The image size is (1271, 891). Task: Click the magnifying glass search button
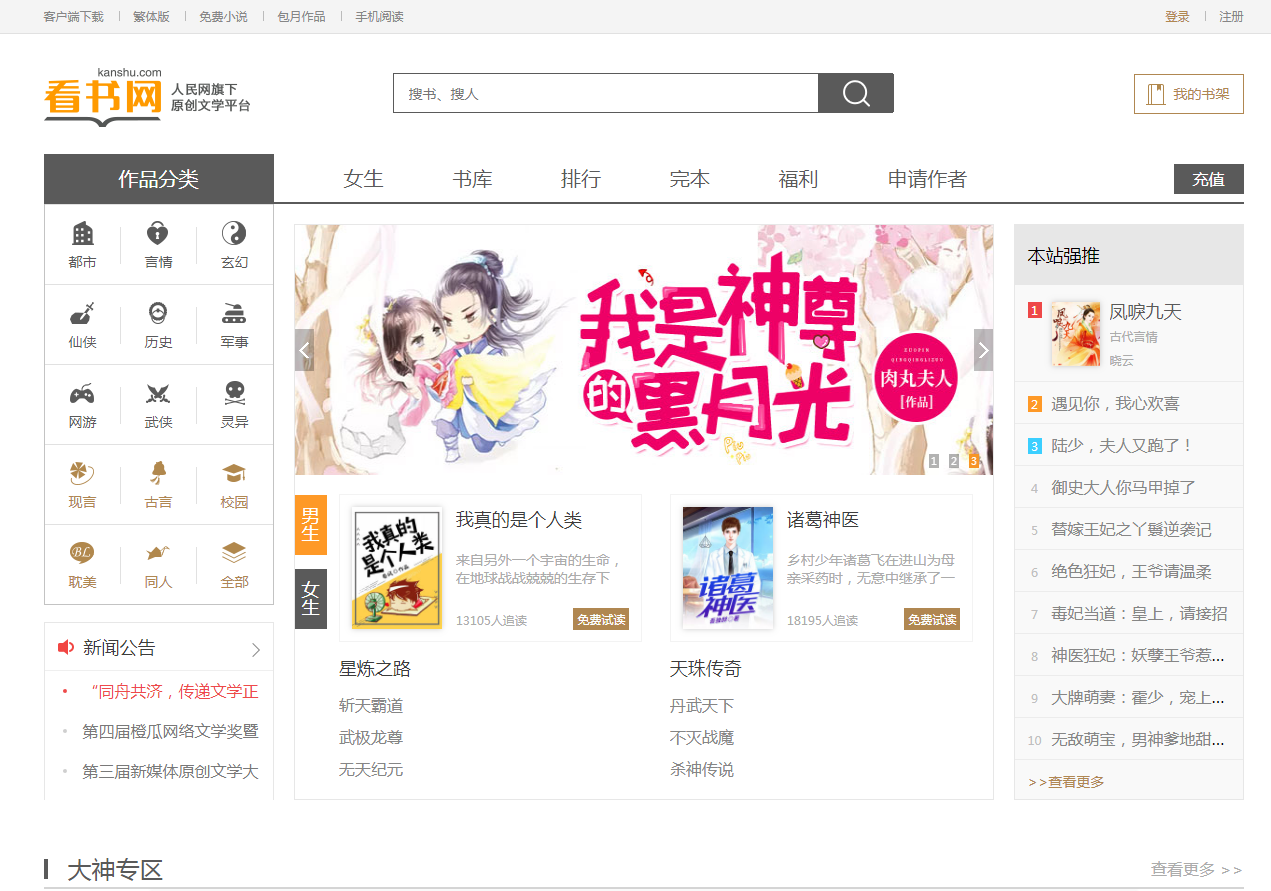[x=855, y=93]
